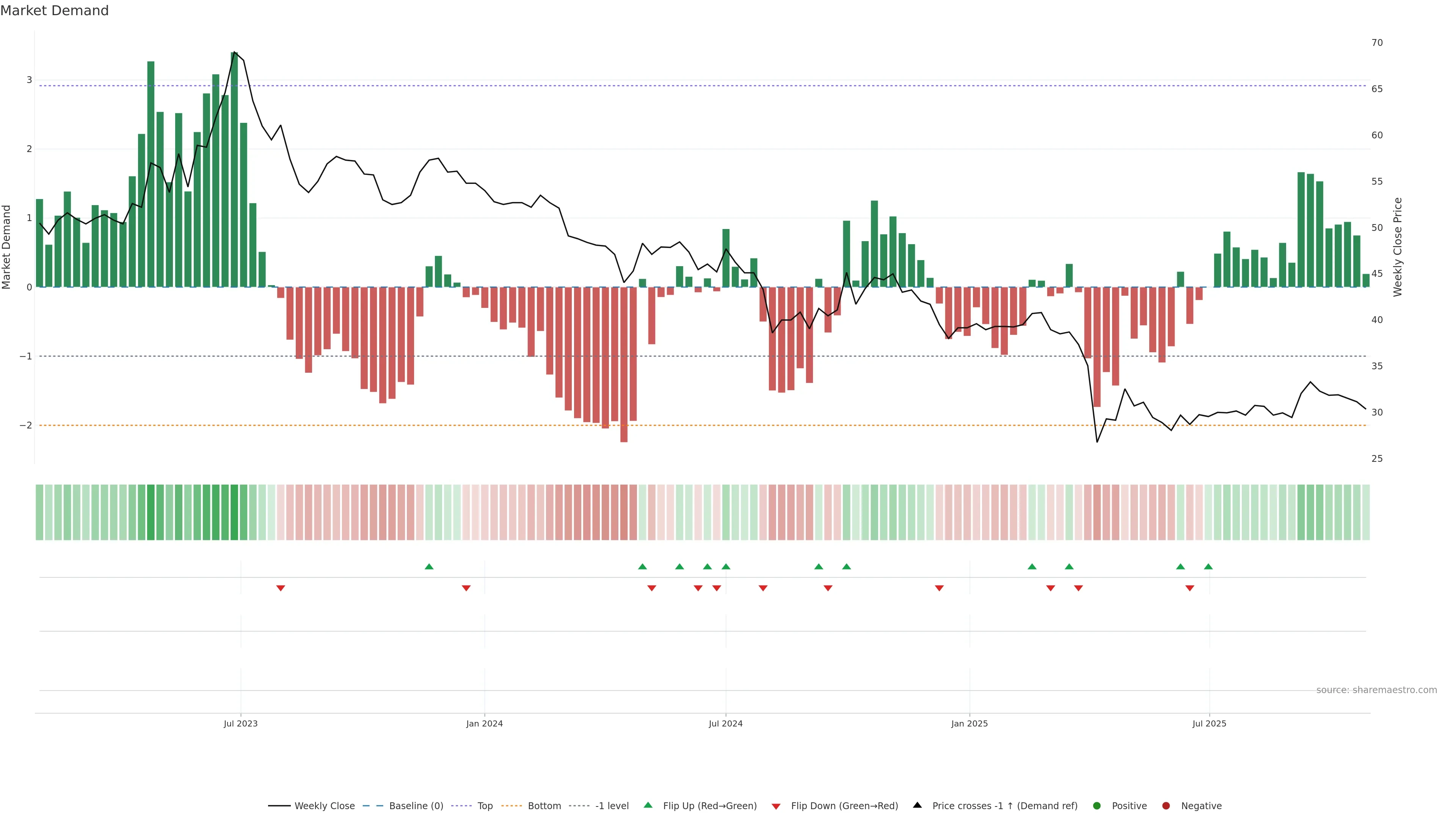1456x819 pixels.
Task: Click first green flip-up marker before Jan 2024
Action: [x=429, y=566]
